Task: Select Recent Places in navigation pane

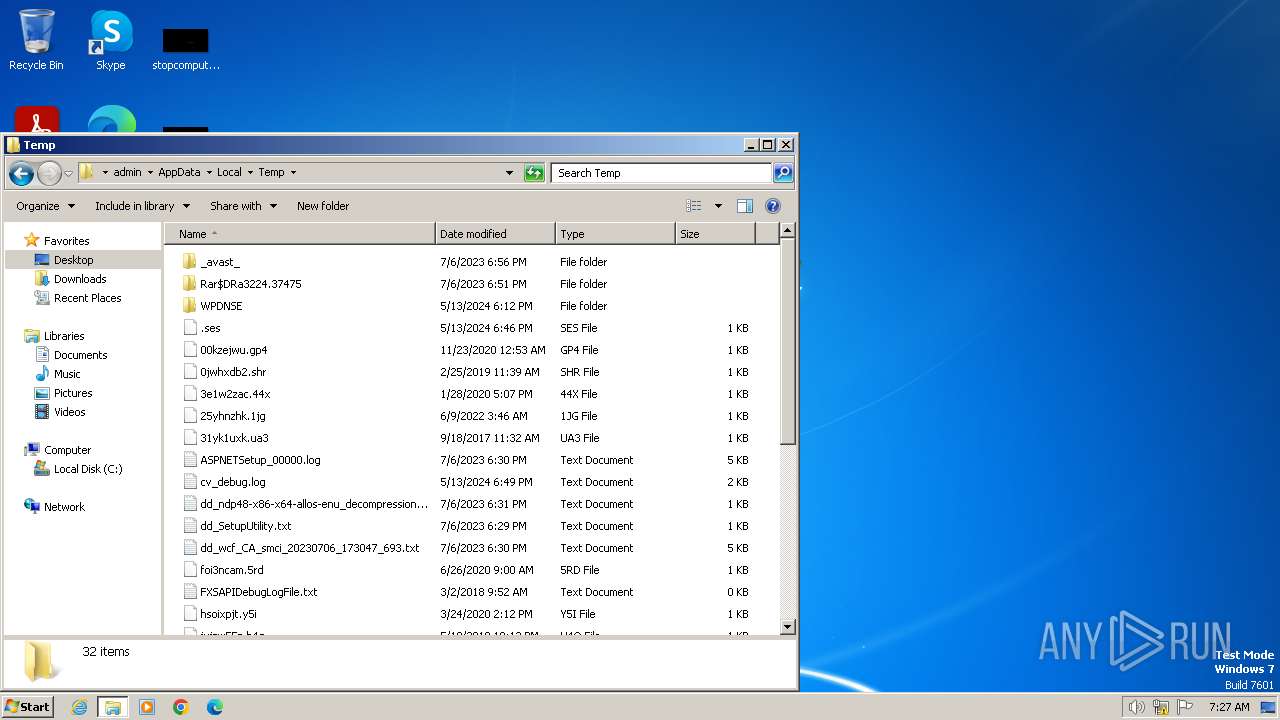Action: coord(87,298)
